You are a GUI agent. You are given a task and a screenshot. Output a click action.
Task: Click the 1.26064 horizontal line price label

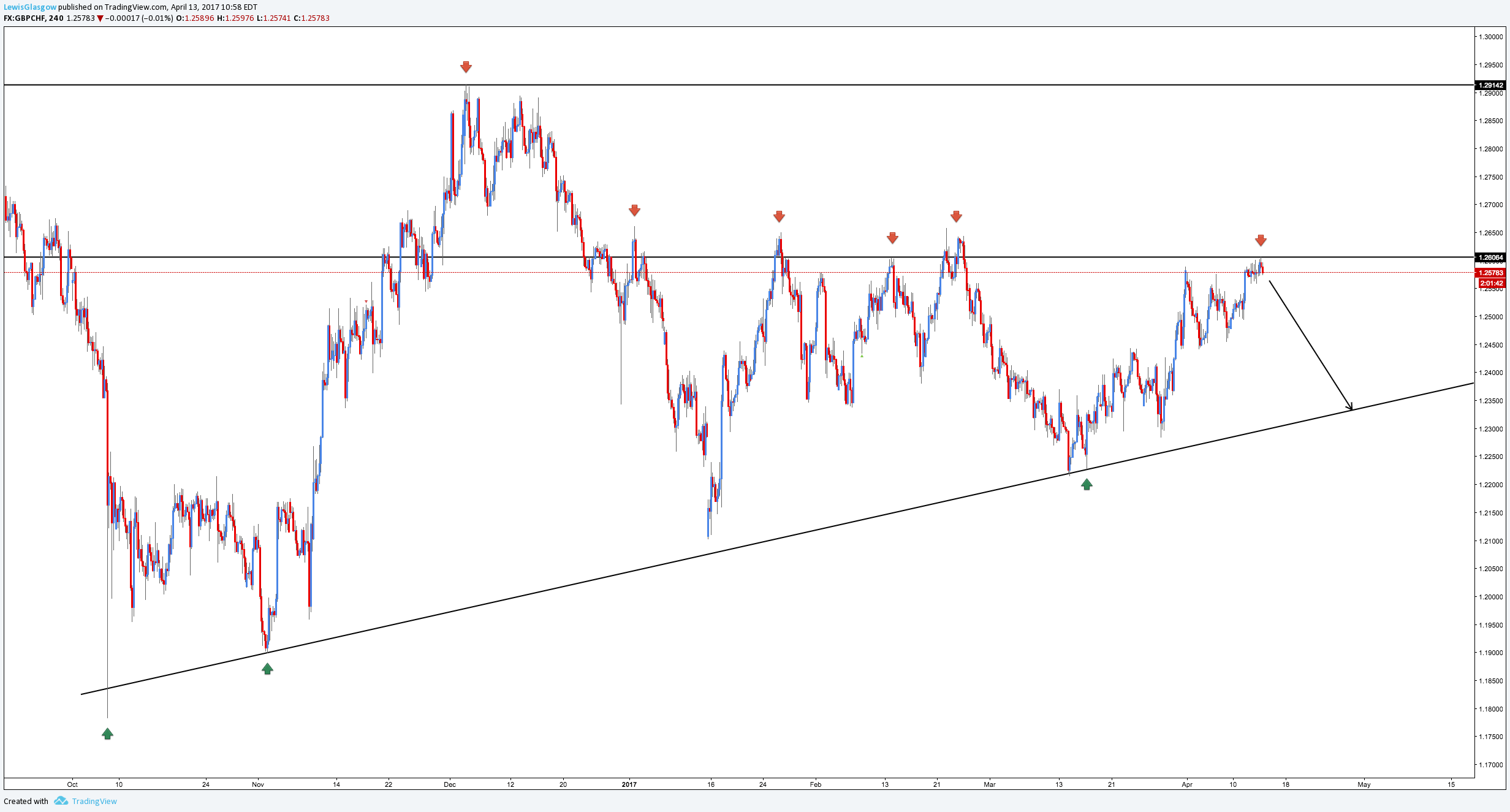tap(1490, 257)
